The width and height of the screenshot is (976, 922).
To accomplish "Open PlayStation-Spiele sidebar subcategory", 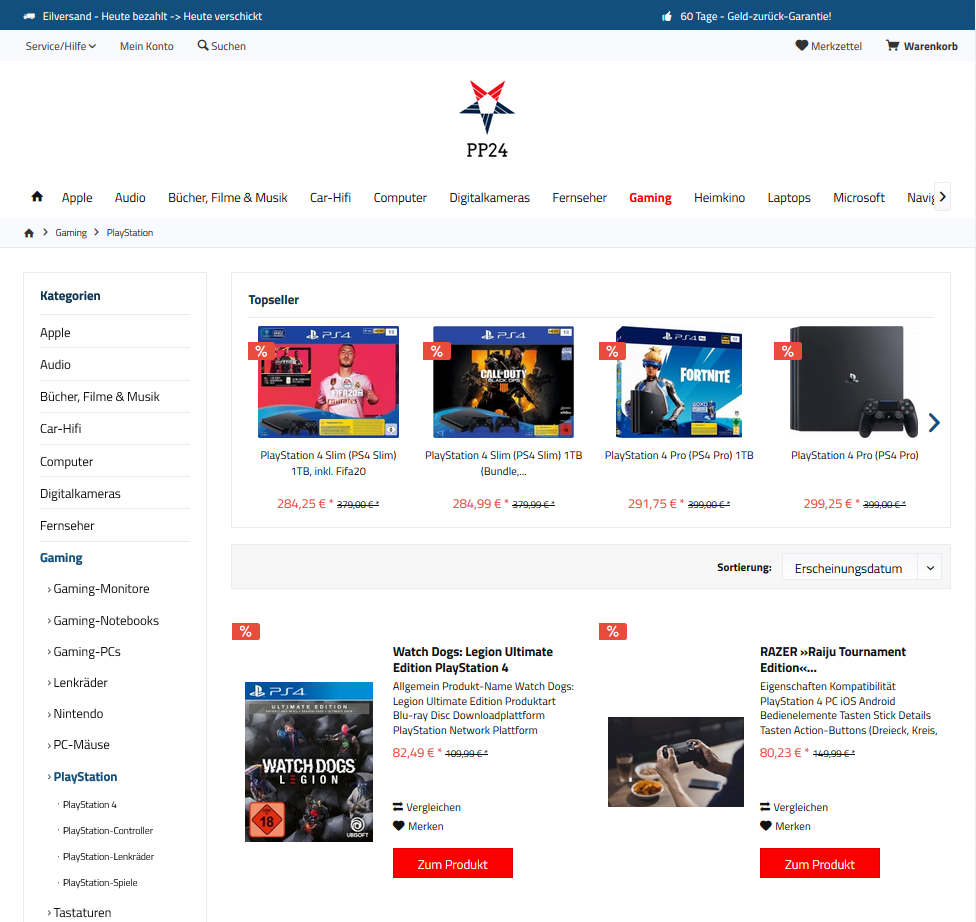I will [x=100, y=883].
